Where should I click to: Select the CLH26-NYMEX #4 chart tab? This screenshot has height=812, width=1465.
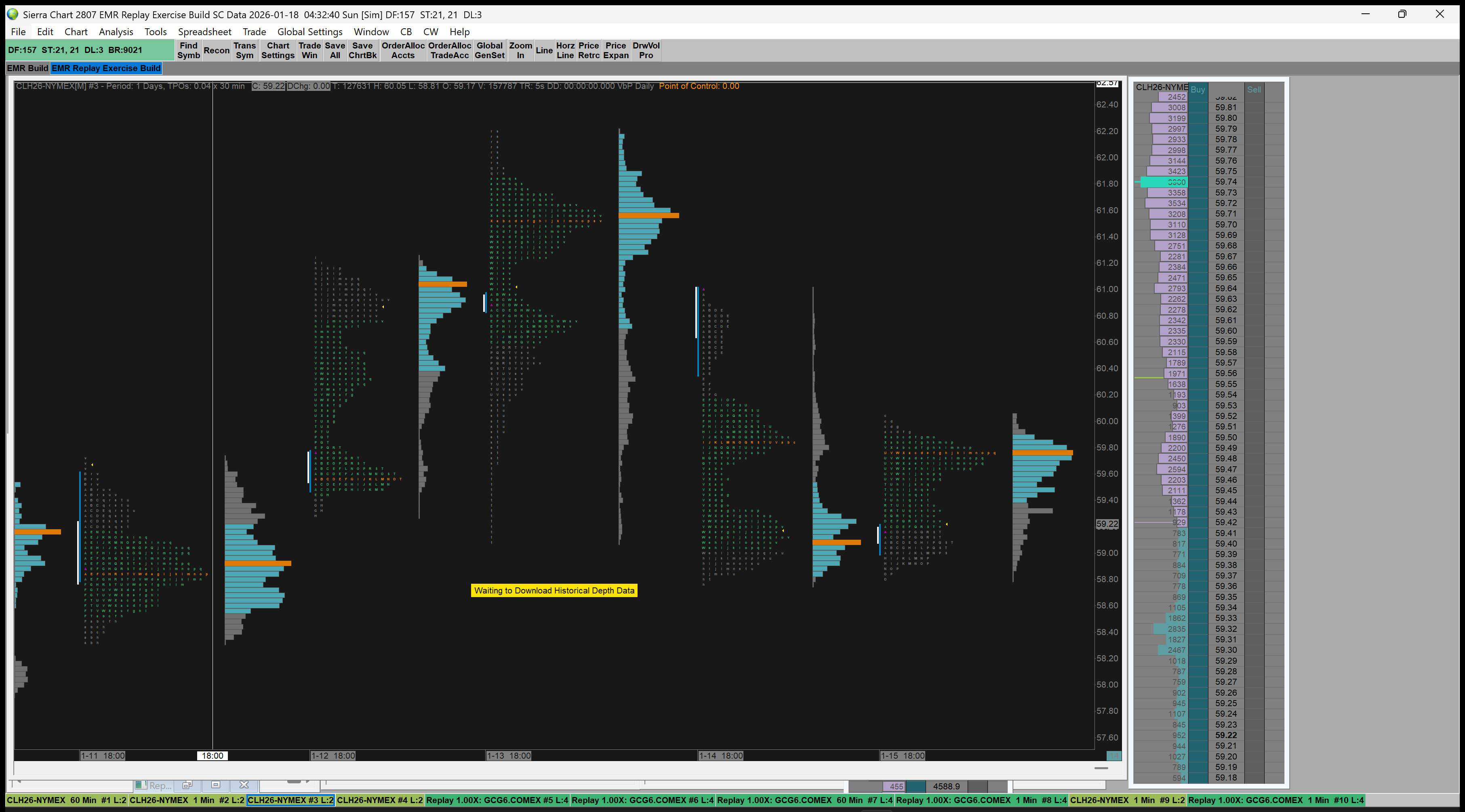coord(379,800)
